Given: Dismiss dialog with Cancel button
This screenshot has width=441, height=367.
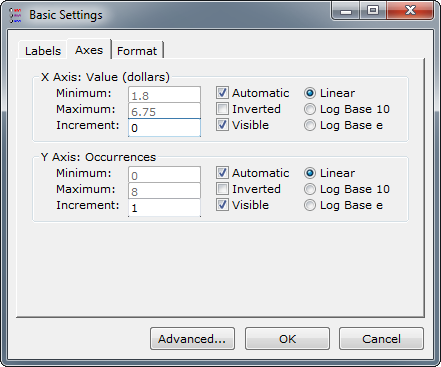Looking at the screenshot, I should [x=381, y=339].
